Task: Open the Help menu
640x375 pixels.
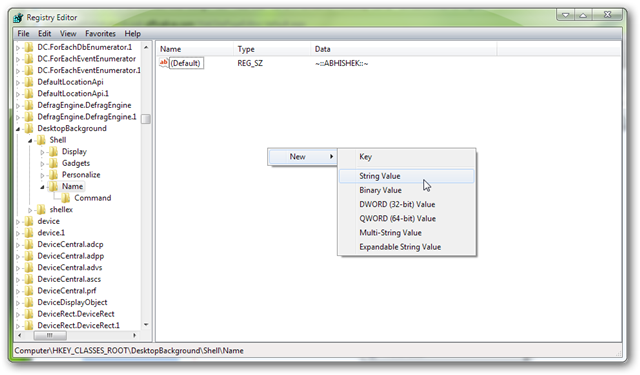Action: pos(133,33)
